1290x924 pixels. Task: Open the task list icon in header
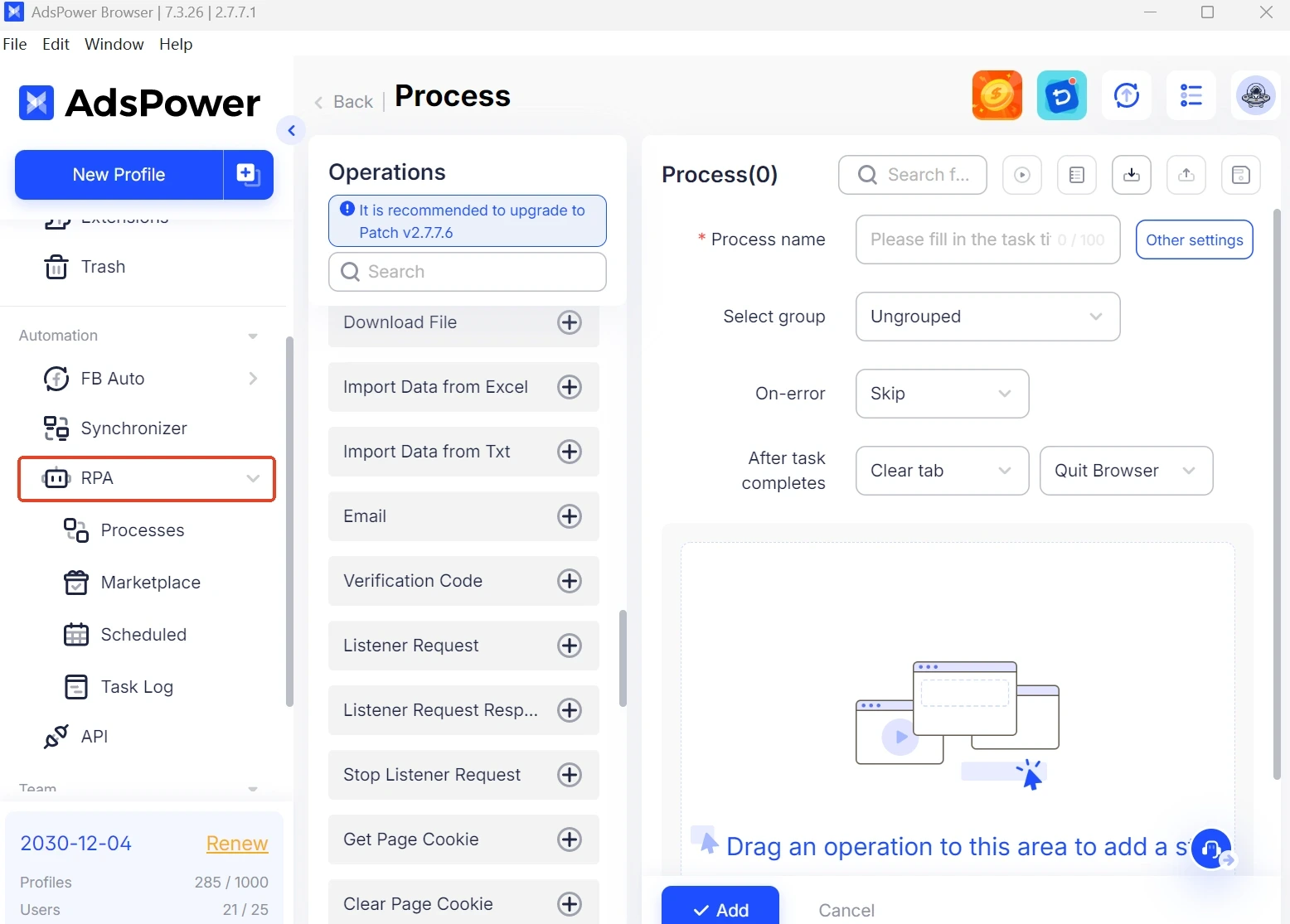click(x=1191, y=95)
